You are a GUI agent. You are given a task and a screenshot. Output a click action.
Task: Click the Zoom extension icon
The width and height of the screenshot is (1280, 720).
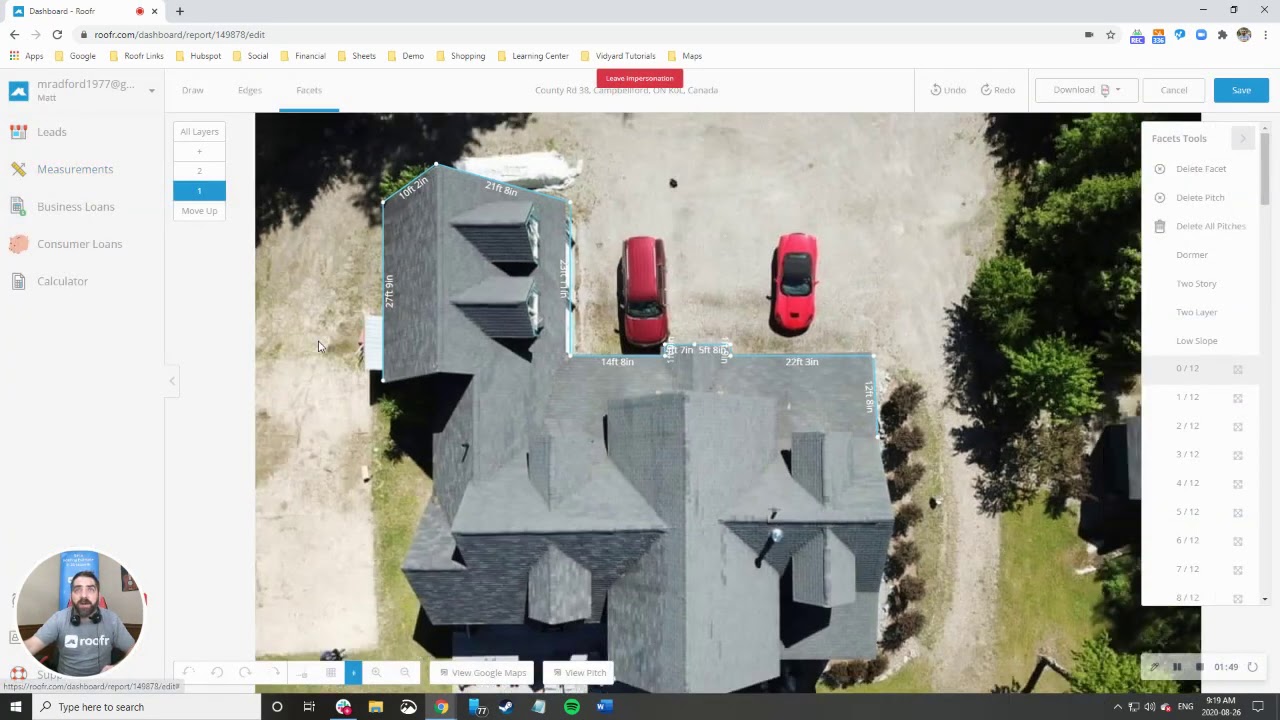(1201, 34)
